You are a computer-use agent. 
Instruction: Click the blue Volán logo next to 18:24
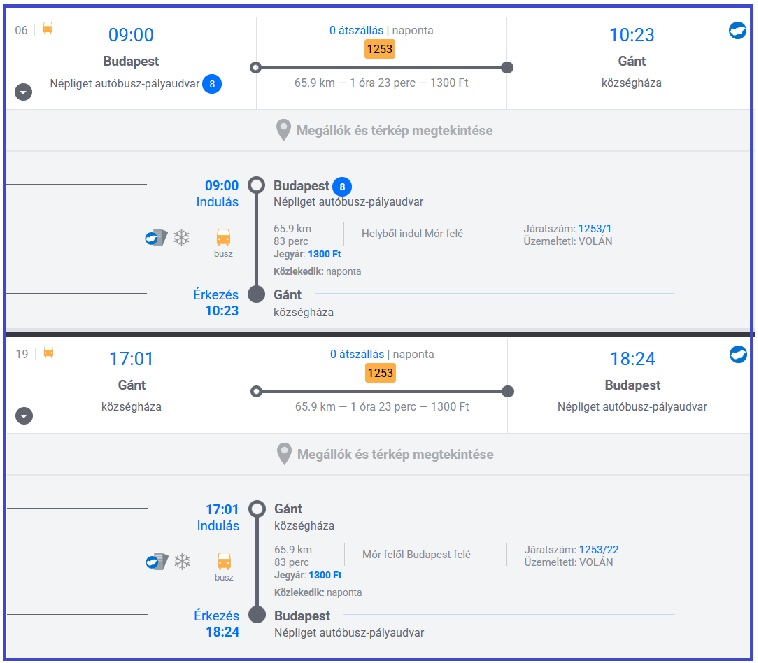pos(738,354)
